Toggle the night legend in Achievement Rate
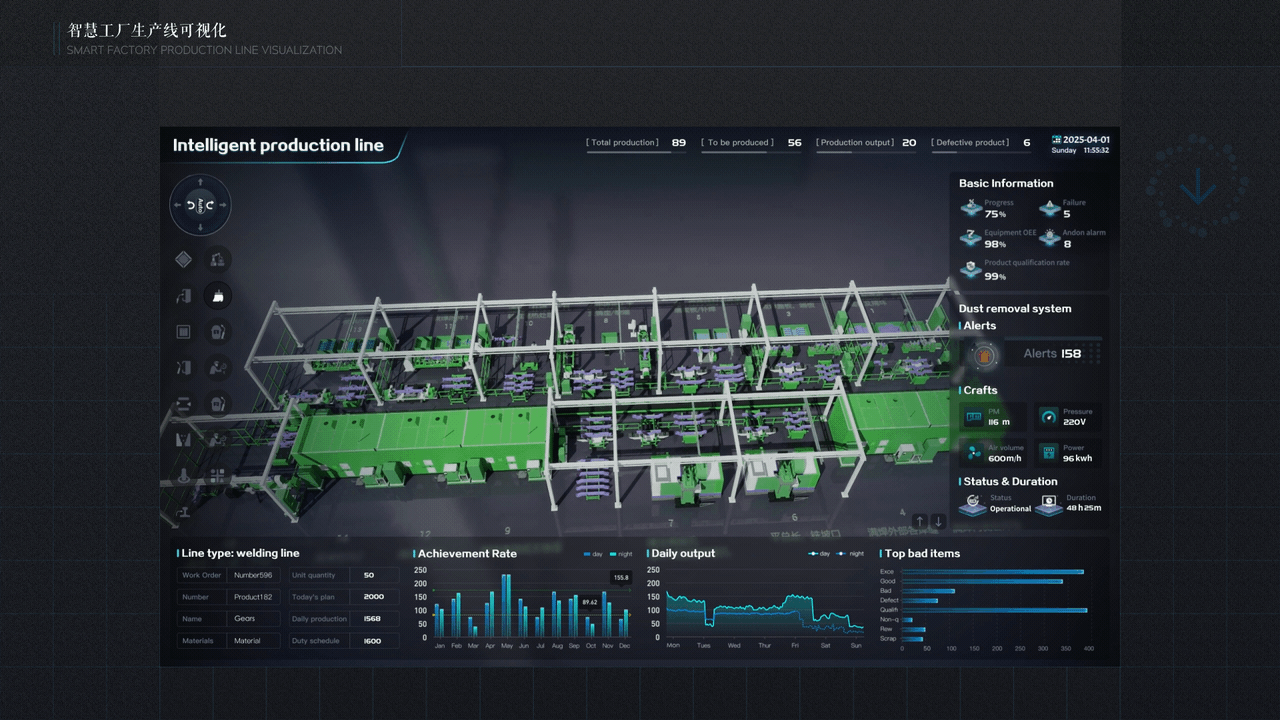 pos(621,554)
